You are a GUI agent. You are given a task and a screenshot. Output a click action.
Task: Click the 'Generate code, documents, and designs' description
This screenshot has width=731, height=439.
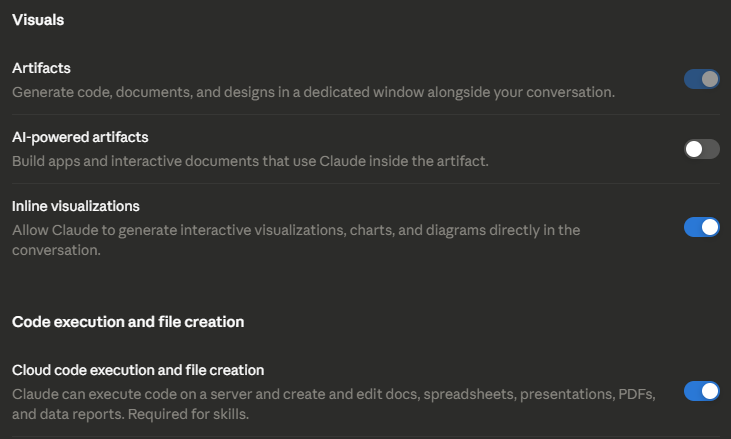pos(313,92)
